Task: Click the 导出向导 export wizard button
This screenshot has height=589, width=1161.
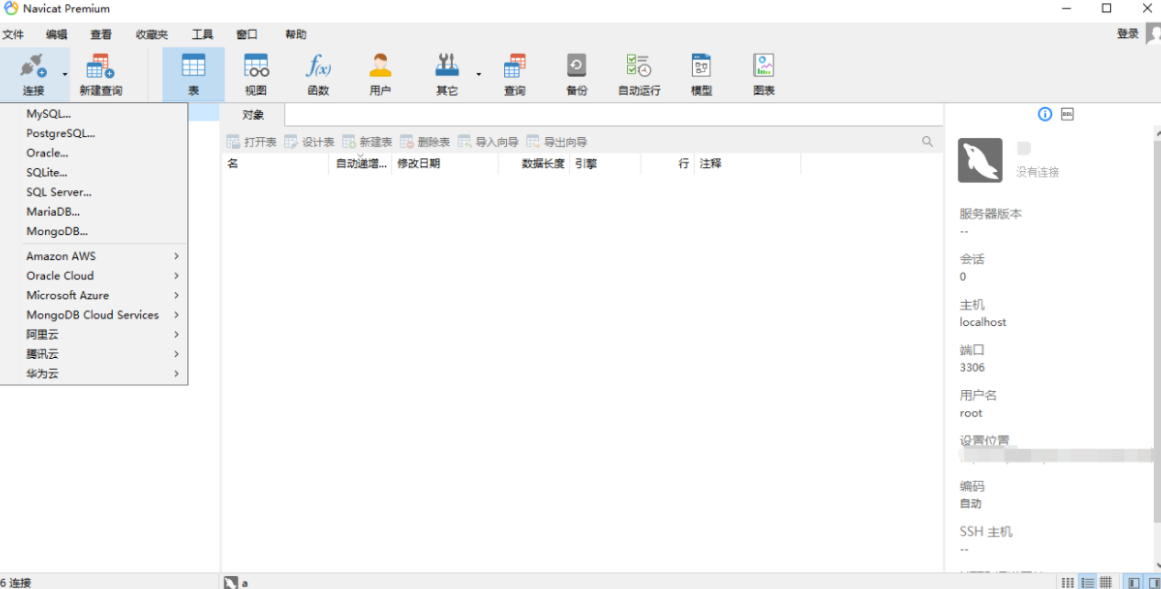Action: (x=557, y=142)
